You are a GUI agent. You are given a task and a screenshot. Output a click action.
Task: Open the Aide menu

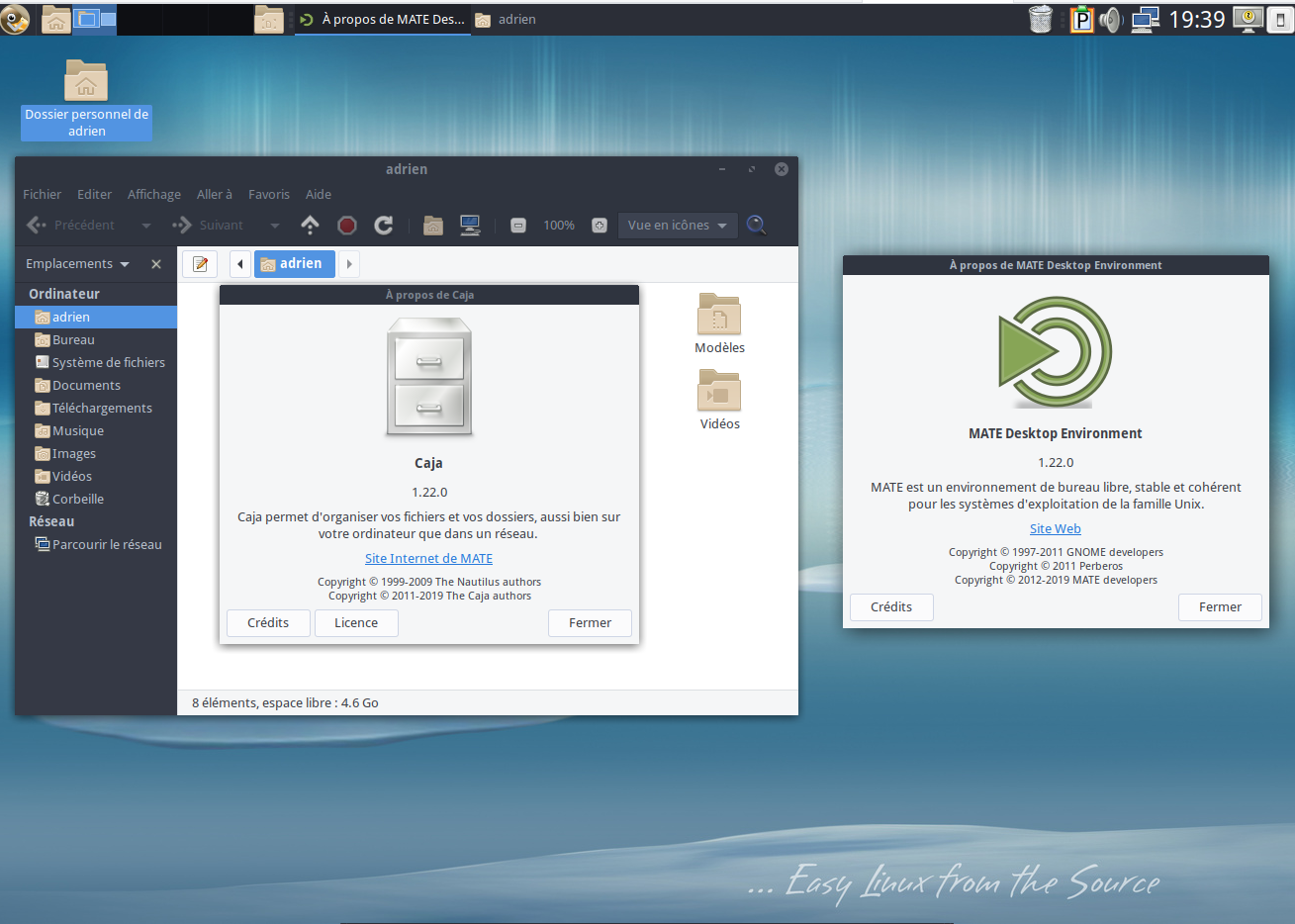pyautogui.click(x=318, y=195)
